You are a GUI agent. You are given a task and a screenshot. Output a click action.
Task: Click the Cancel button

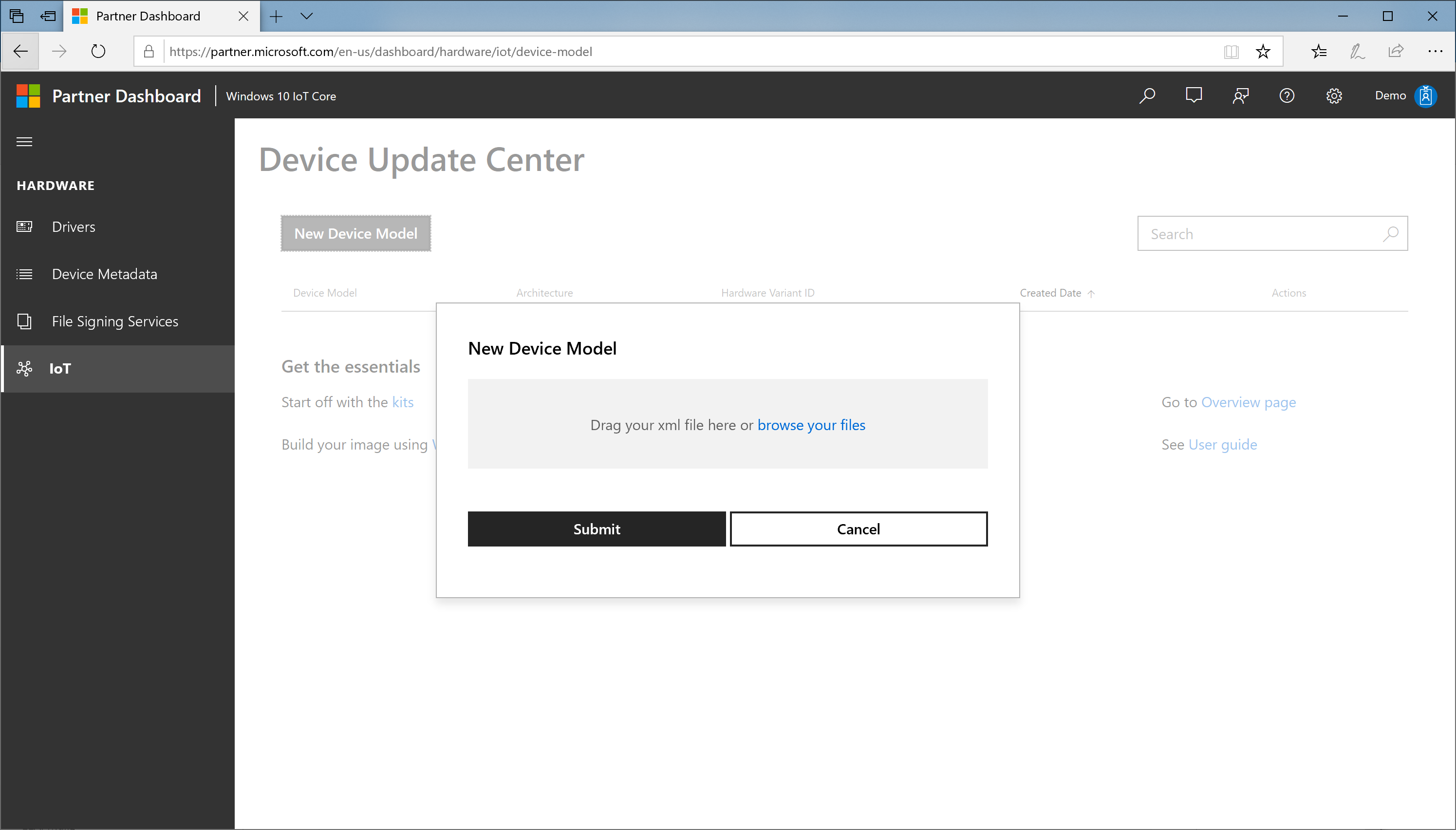click(858, 528)
